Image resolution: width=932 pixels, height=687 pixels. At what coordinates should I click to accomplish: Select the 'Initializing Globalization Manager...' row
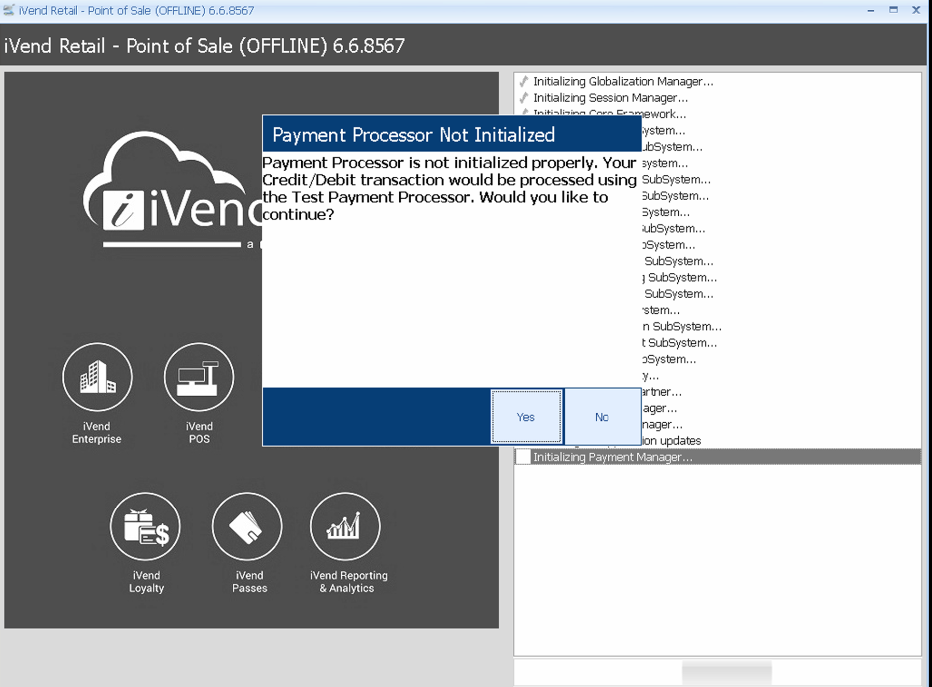717,81
